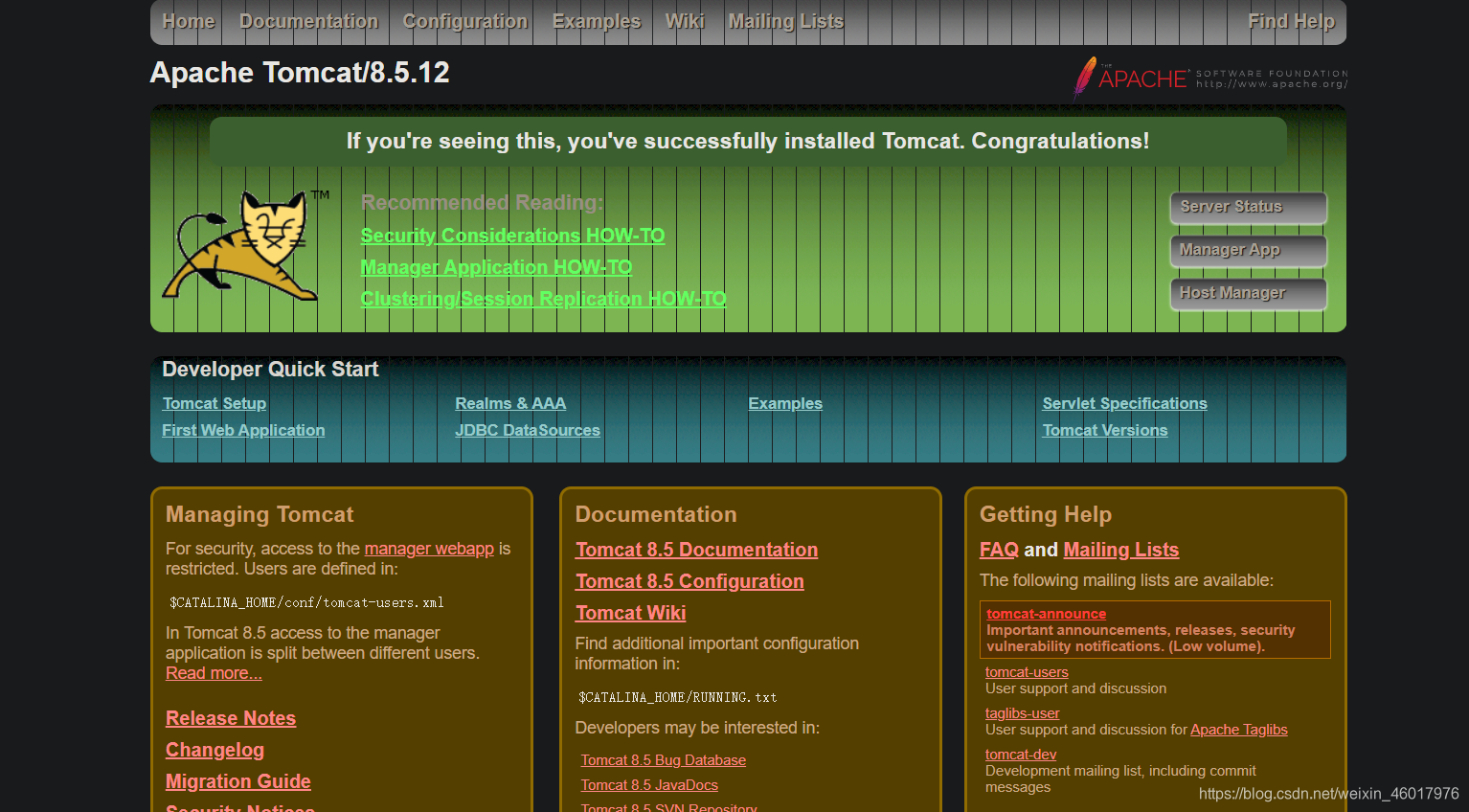Open Documentation in the top navigation bar
1469x812 pixels.
click(308, 21)
